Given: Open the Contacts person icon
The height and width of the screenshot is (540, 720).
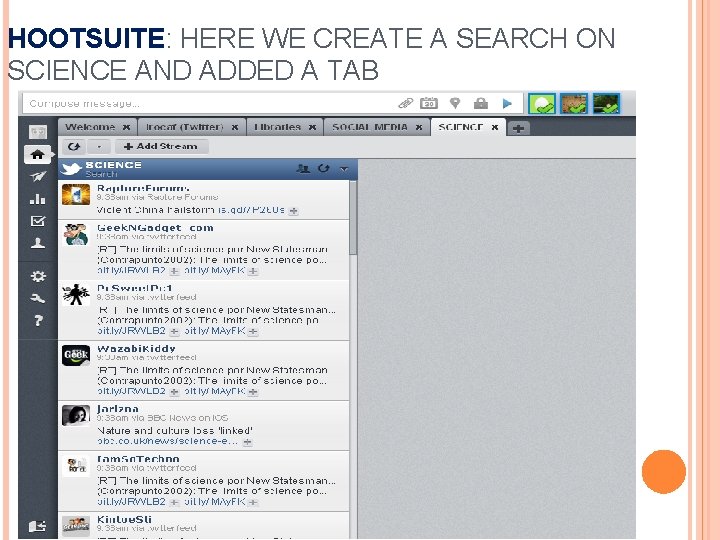Looking at the screenshot, I should (x=38, y=243).
